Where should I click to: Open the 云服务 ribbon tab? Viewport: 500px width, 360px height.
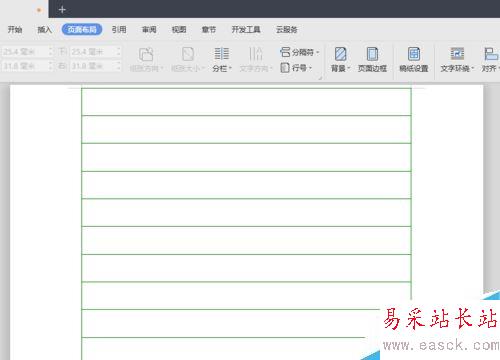pyautogui.click(x=287, y=30)
